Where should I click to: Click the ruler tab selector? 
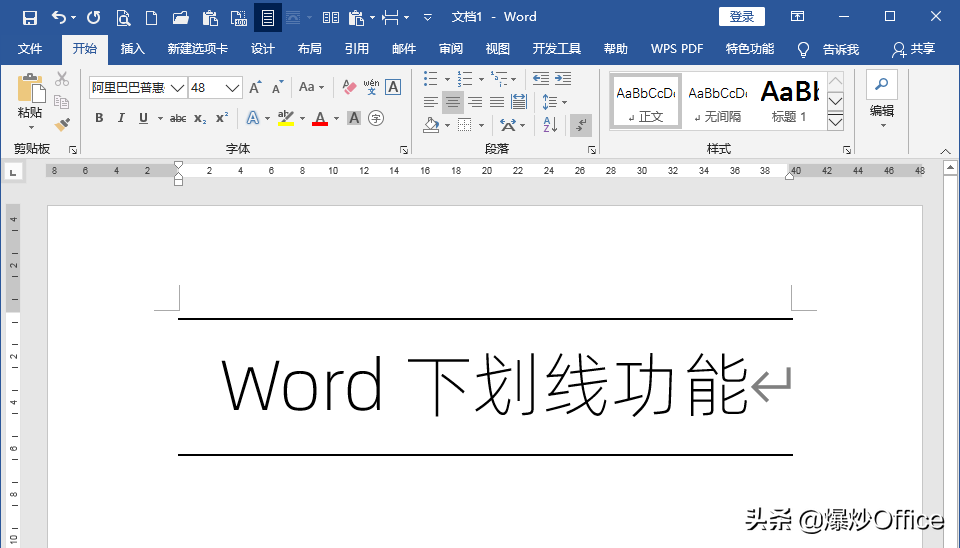13,173
